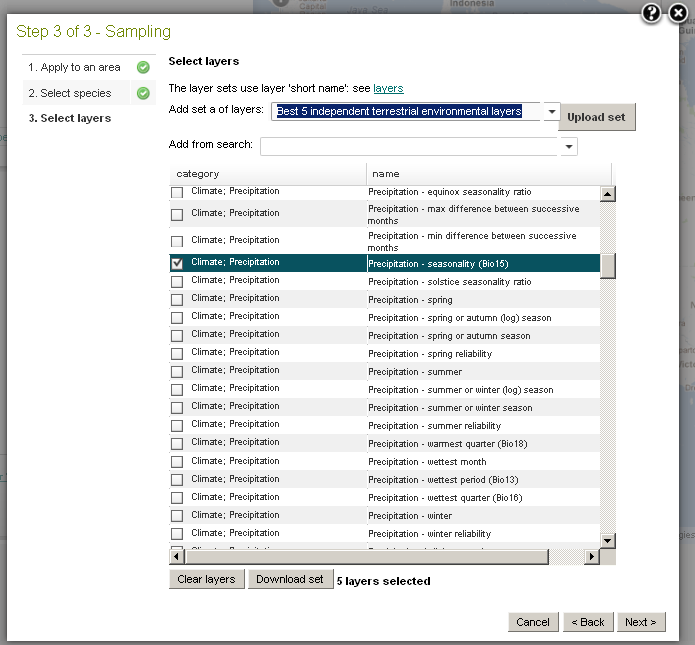Image resolution: width=695 pixels, height=645 pixels.
Task: Click the Next > button
Action: (641, 622)
